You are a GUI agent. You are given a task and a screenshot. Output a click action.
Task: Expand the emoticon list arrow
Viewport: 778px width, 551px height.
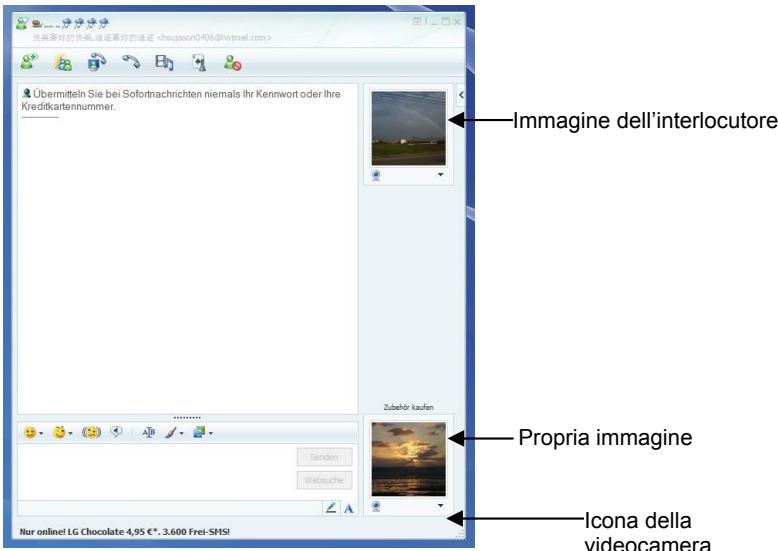pyautogui.click(x=41, y=433)
